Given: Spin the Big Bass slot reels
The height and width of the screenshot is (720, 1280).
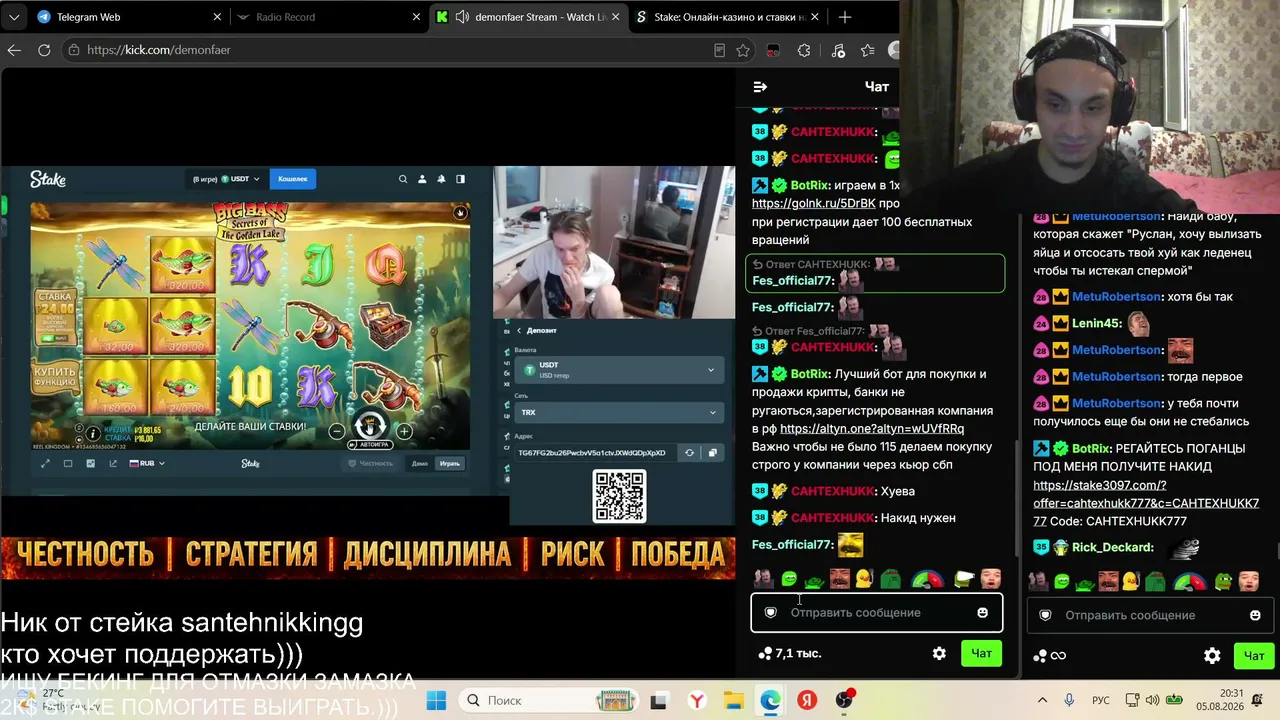Looking at the screenshot, I should (x=370, y=424).
